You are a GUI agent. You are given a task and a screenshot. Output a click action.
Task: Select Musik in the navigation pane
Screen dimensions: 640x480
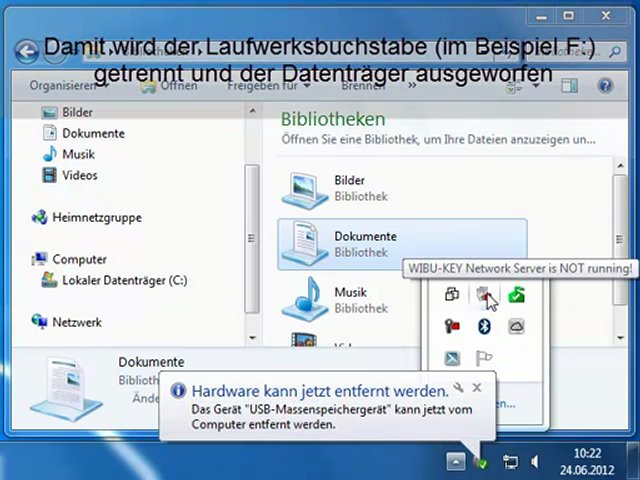pos(78,154)
